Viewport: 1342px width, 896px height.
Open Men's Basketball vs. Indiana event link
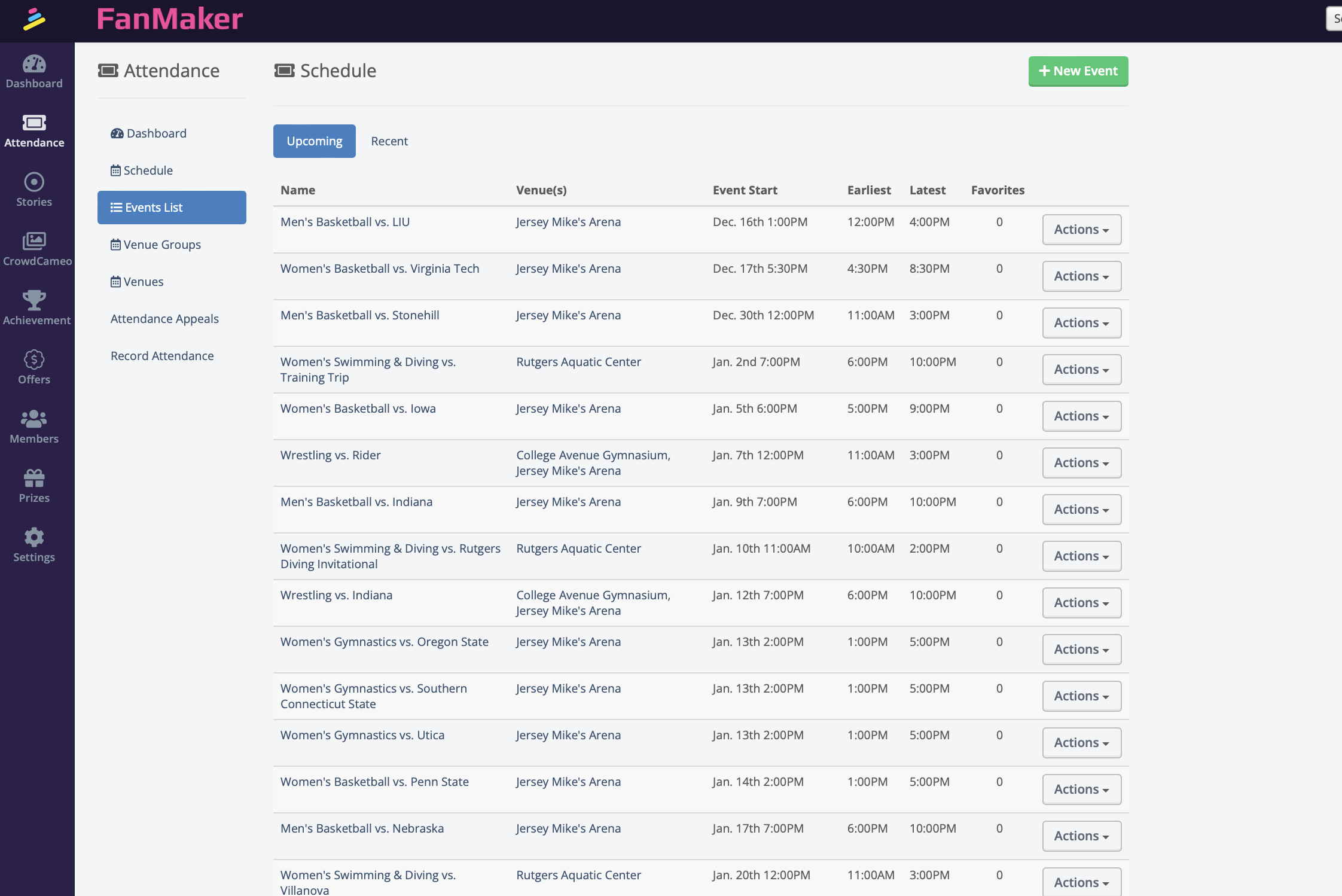356,502
